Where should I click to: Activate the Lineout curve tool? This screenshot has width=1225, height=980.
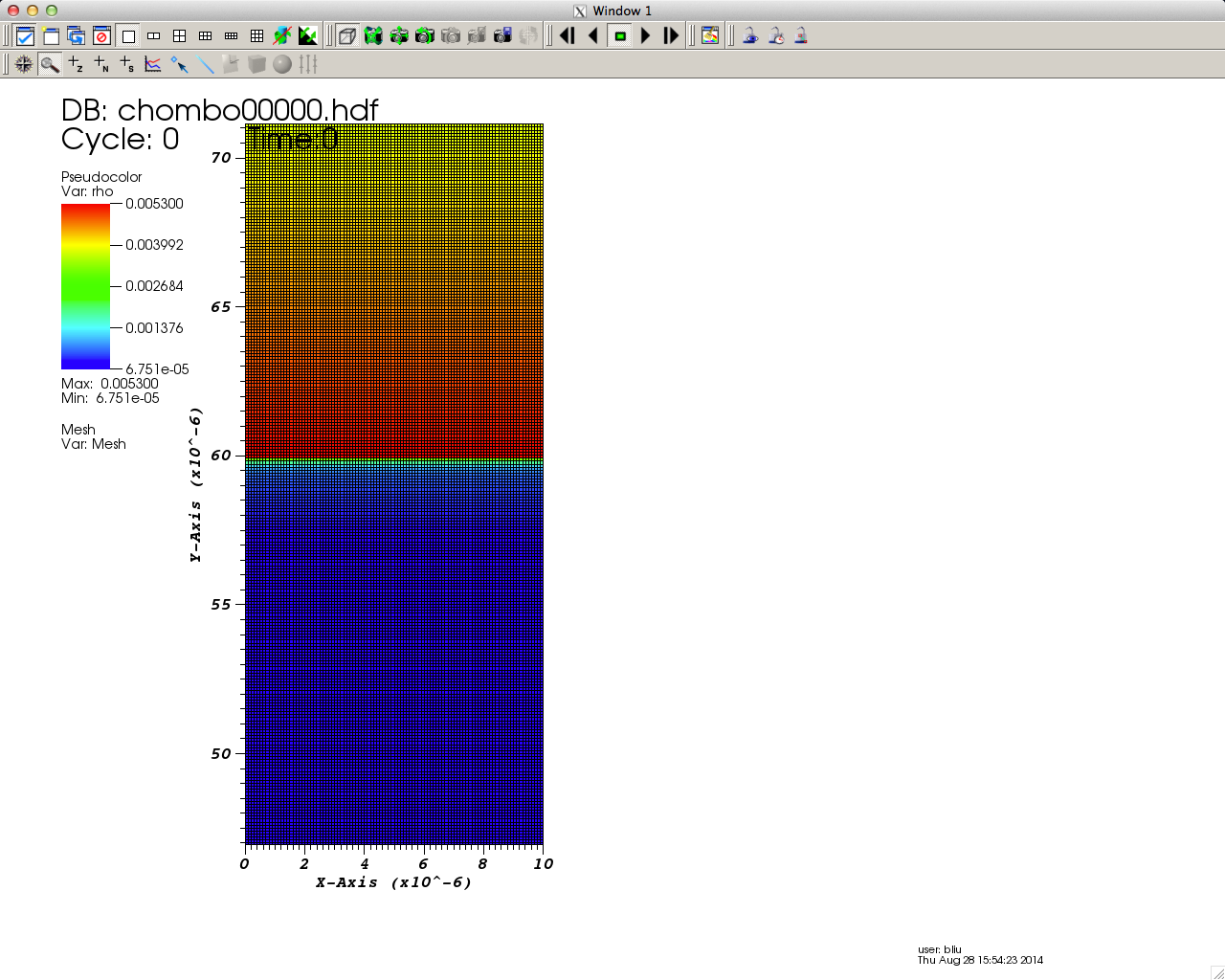153,64
